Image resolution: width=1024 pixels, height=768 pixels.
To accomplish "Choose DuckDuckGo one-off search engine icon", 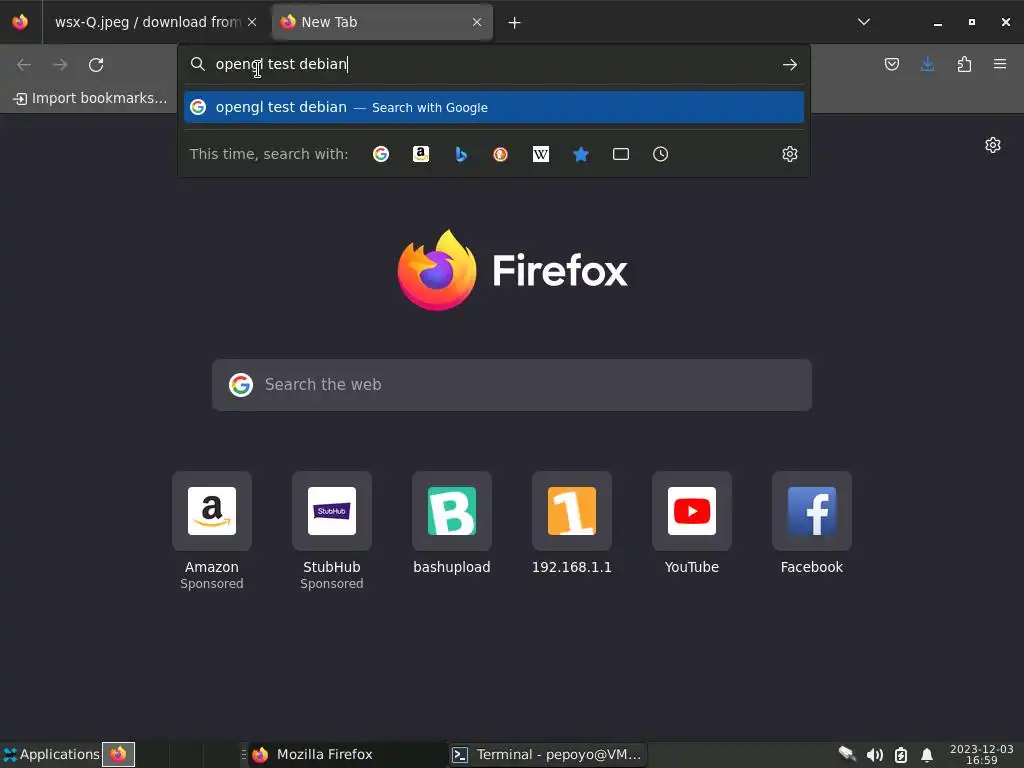I will 501,154.
